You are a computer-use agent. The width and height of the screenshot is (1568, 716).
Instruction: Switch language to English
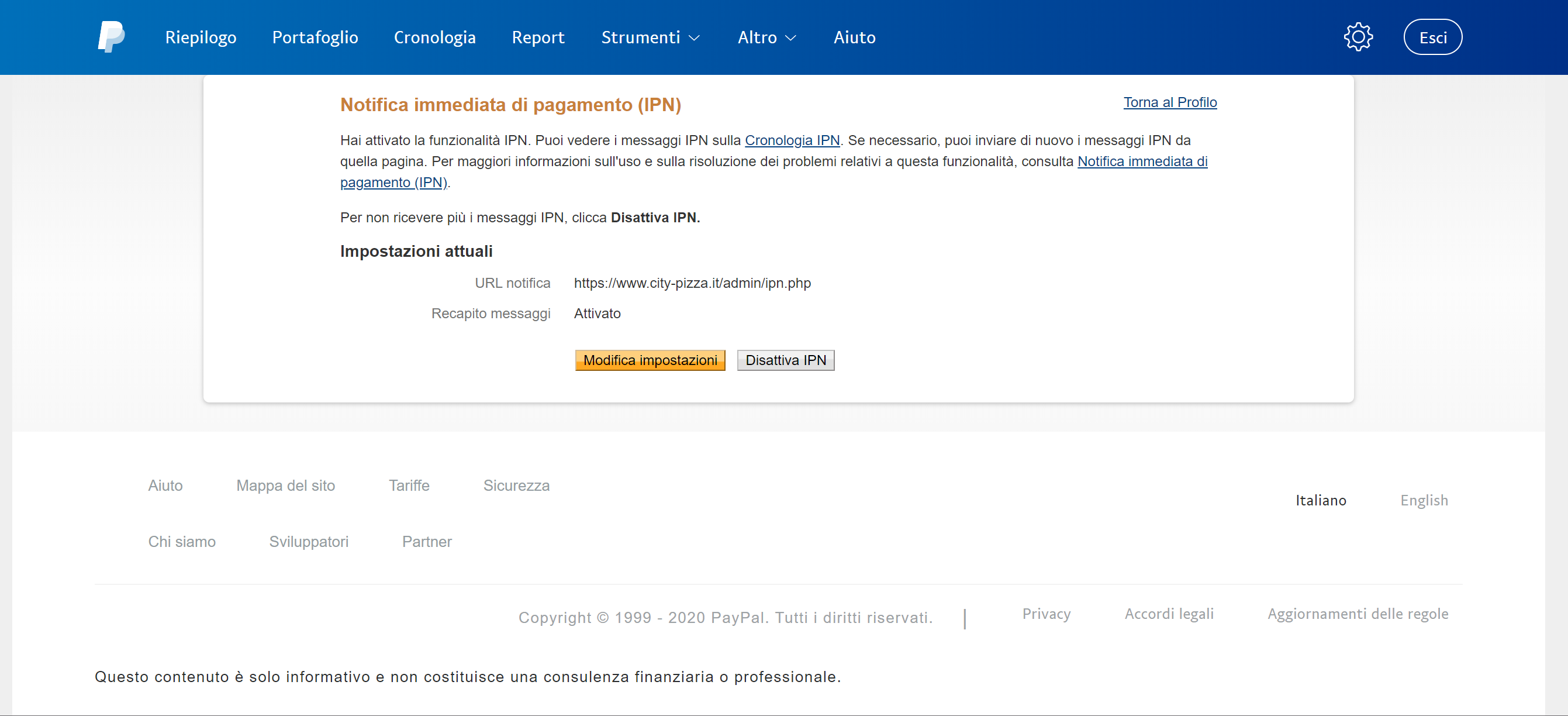click(x=1423, y=500)
